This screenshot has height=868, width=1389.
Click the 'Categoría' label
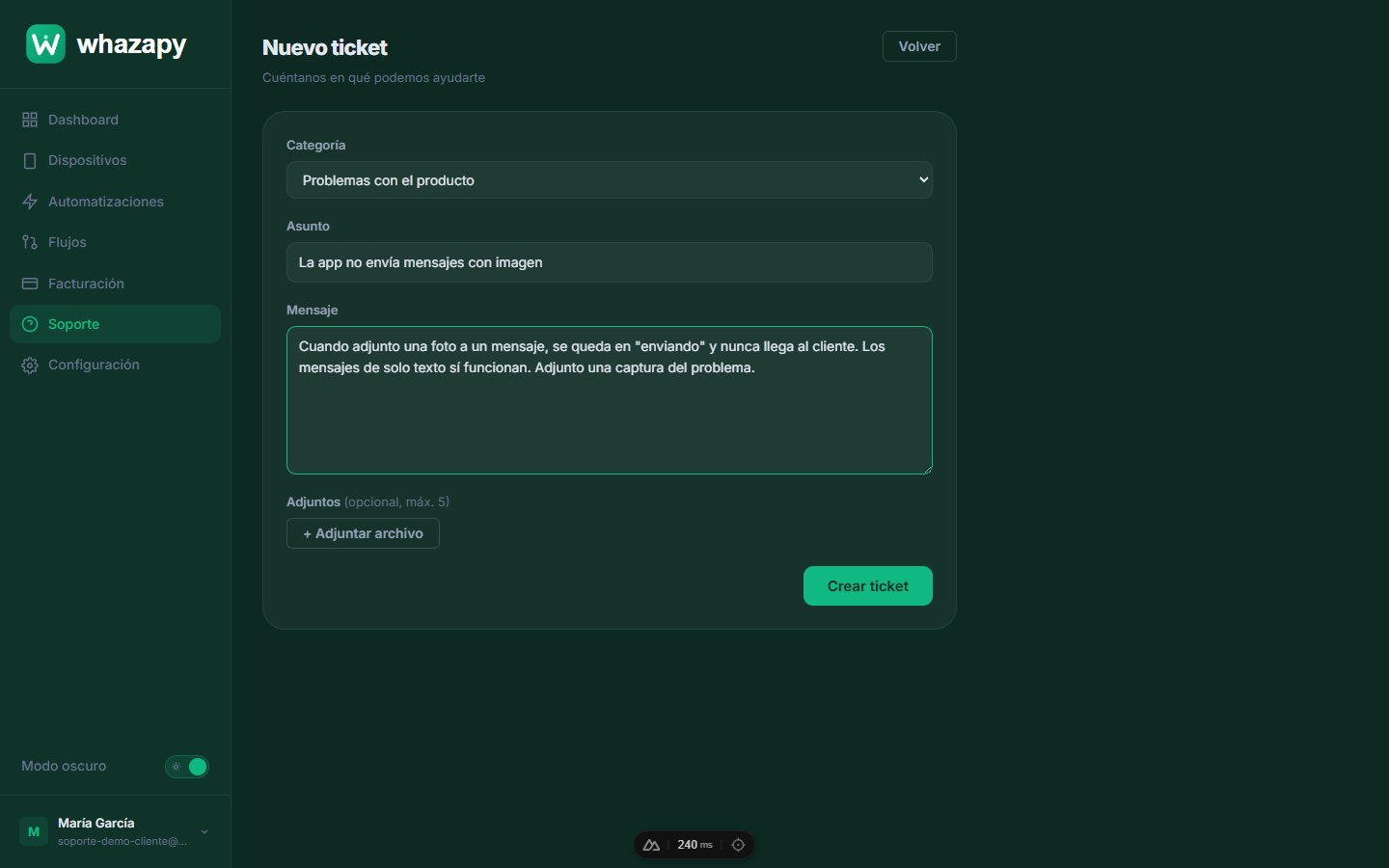[315, 146]
